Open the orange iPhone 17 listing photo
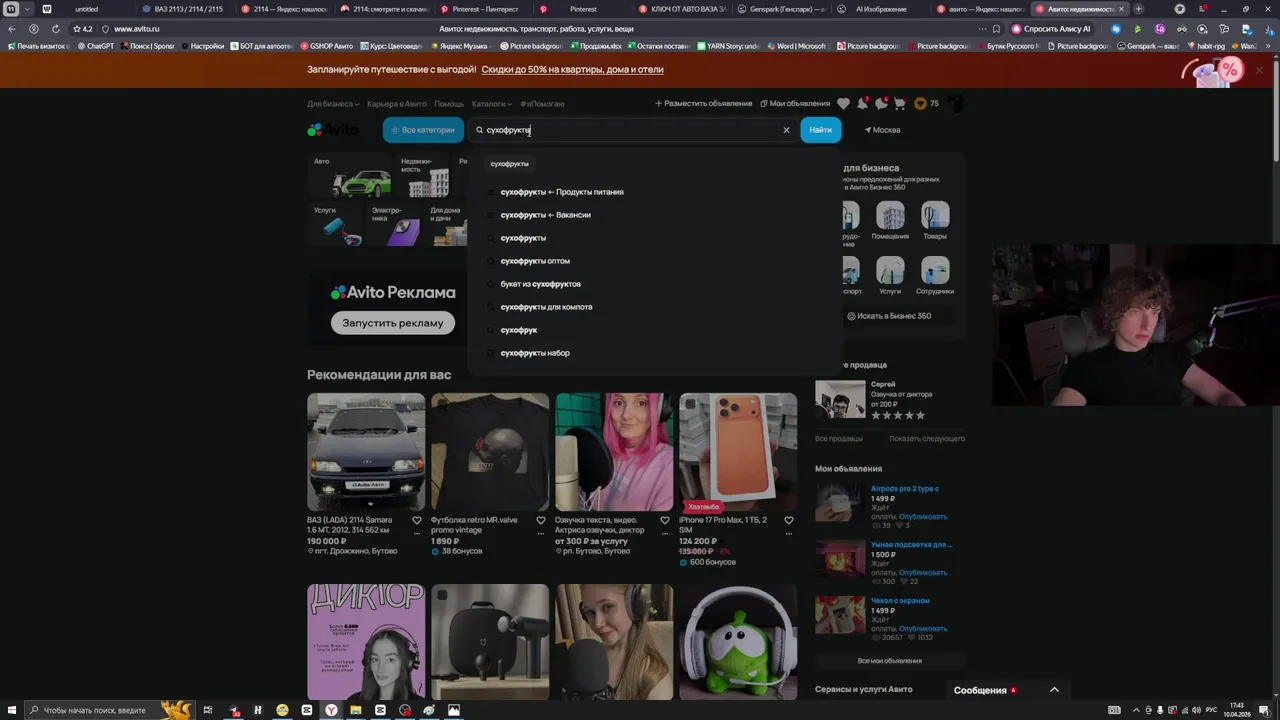The height and width of the screenshot is (720, 1280). (x=738, y=452)
